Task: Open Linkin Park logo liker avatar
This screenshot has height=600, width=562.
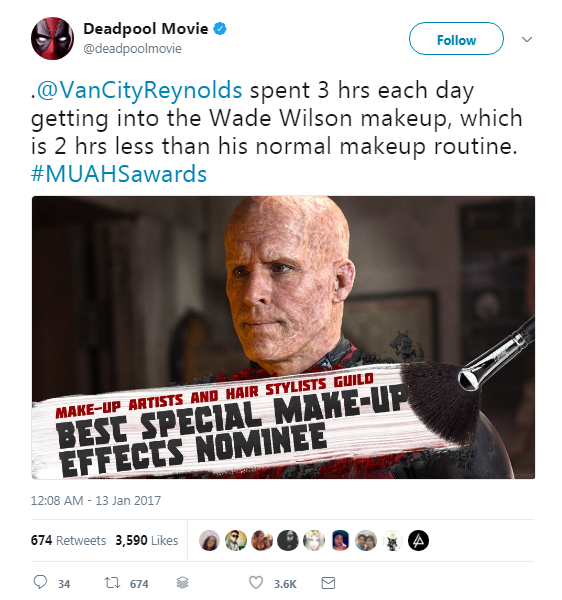Action: click(x=418, y=540)
